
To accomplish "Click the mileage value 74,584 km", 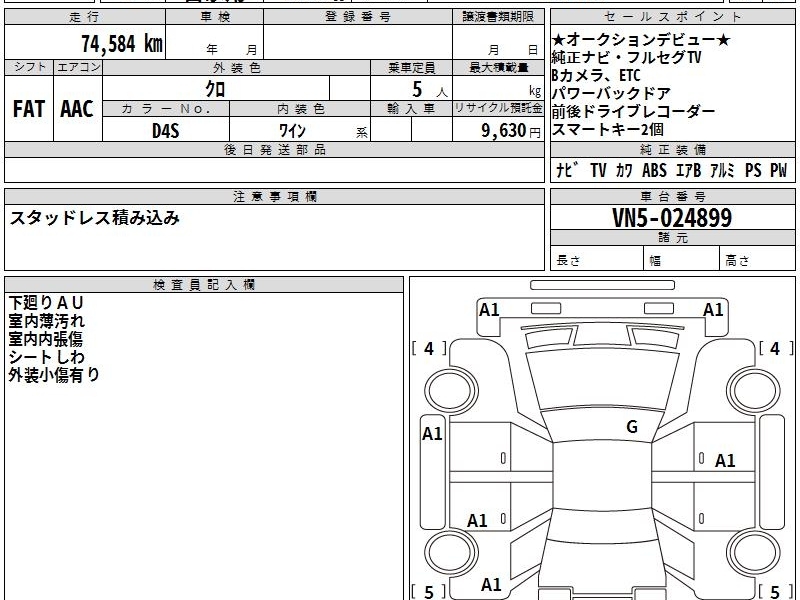I will pyautogui.click(x=122, y=43).
